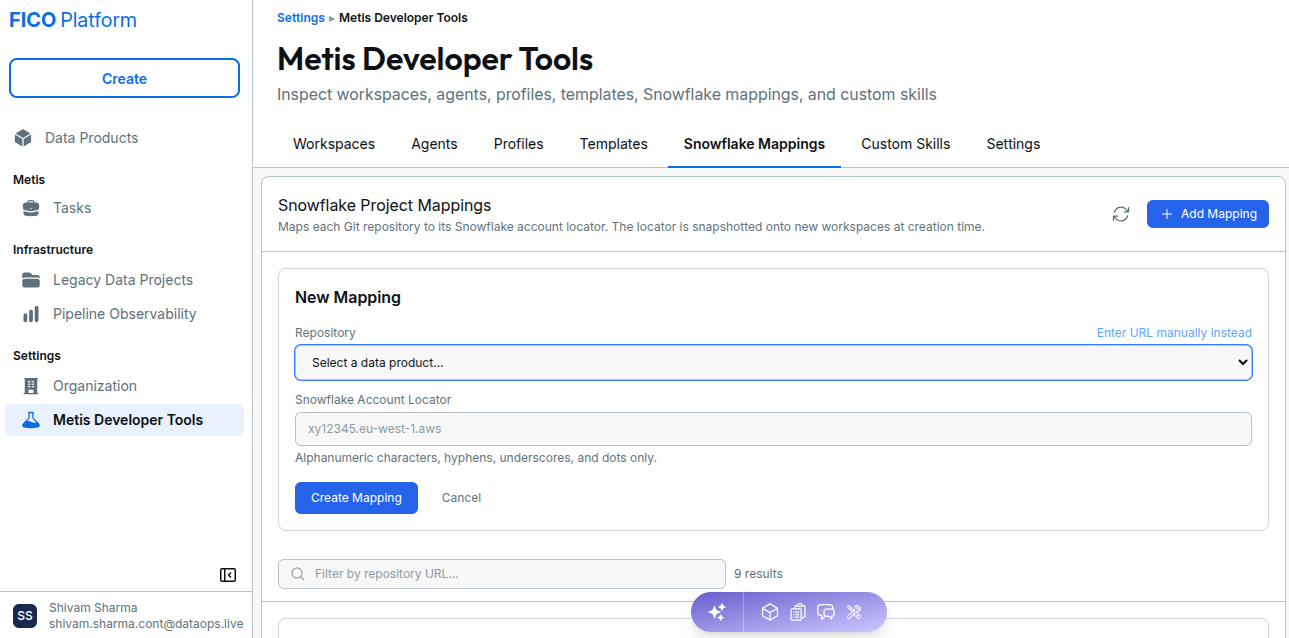The image size is (1289, 638).
Task: Click the search magnifier icon in filter box
Action: tap(298, 574)
